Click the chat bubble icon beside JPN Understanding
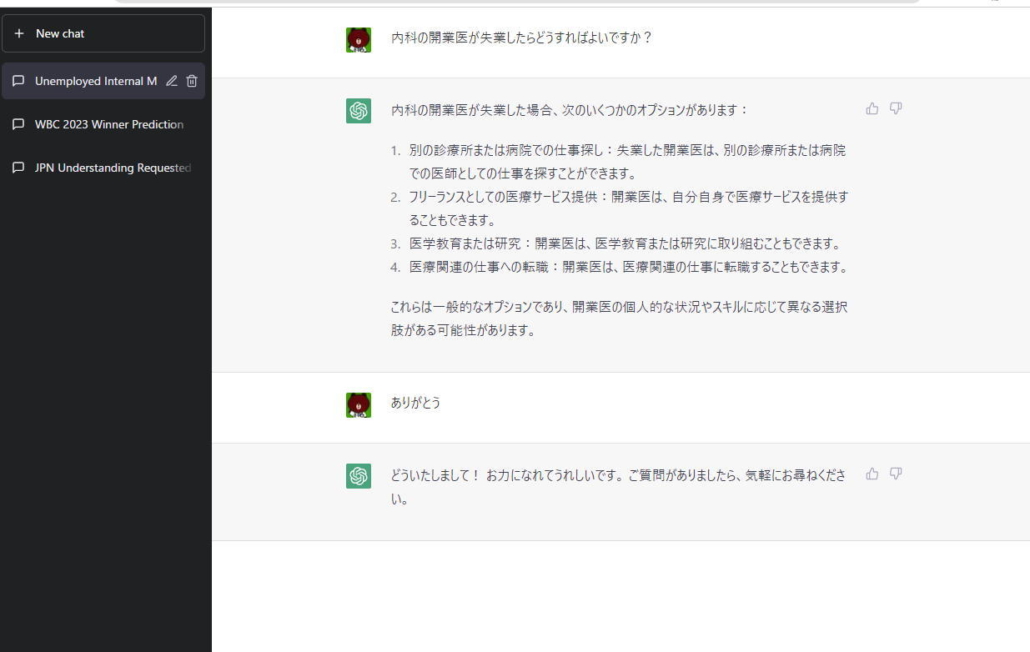 point(19,167)
